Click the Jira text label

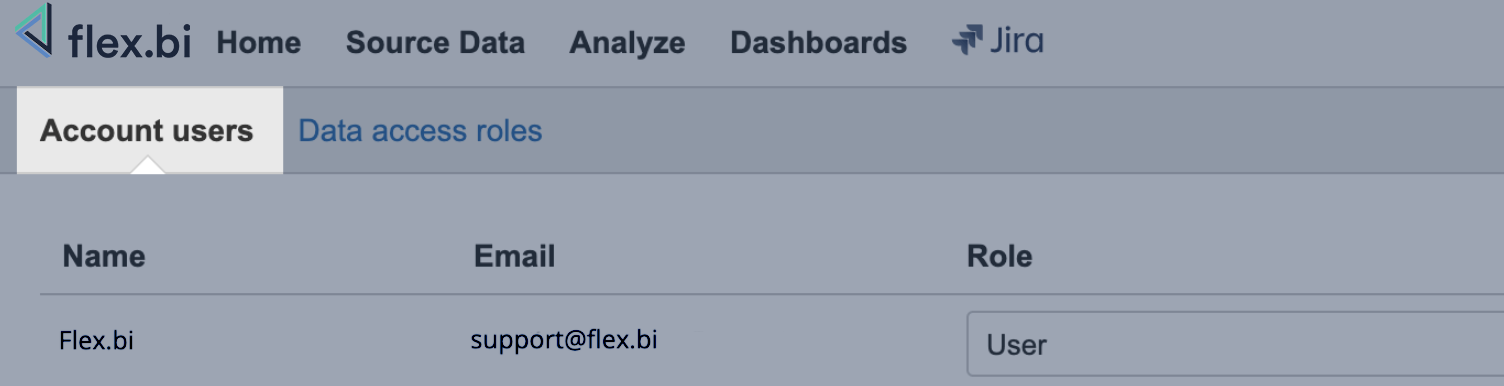1016,41
